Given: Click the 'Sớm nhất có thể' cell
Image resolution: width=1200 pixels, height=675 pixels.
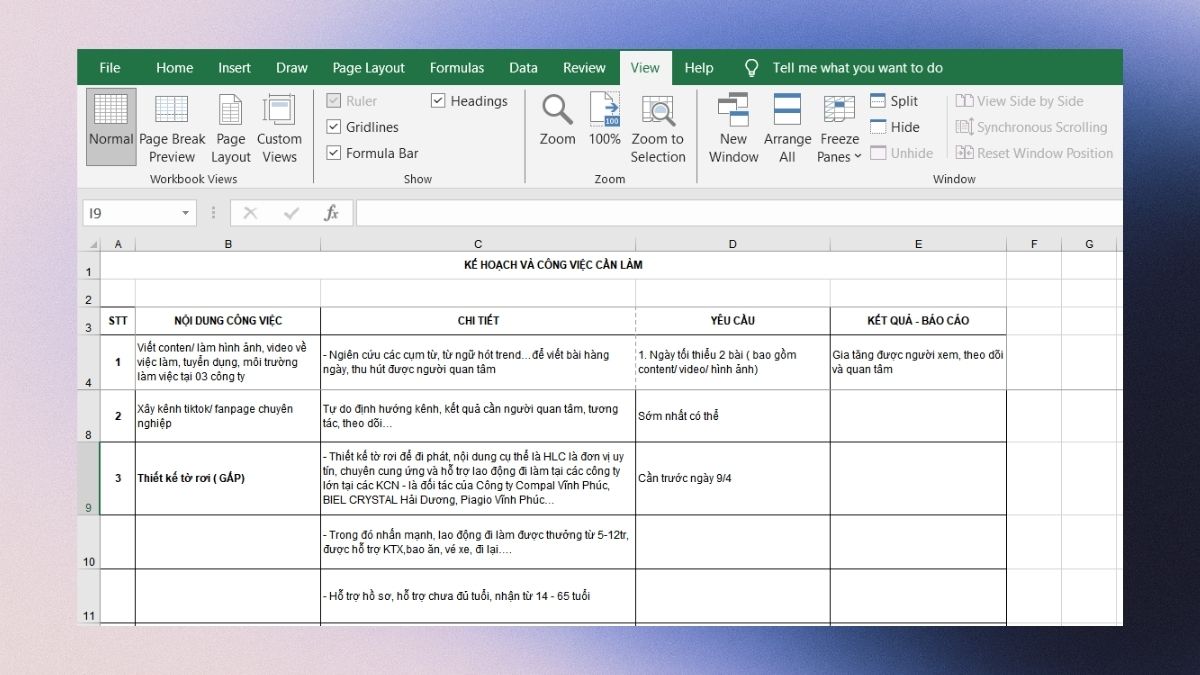Looking at the screenshot, I should [x=733, y=416].
